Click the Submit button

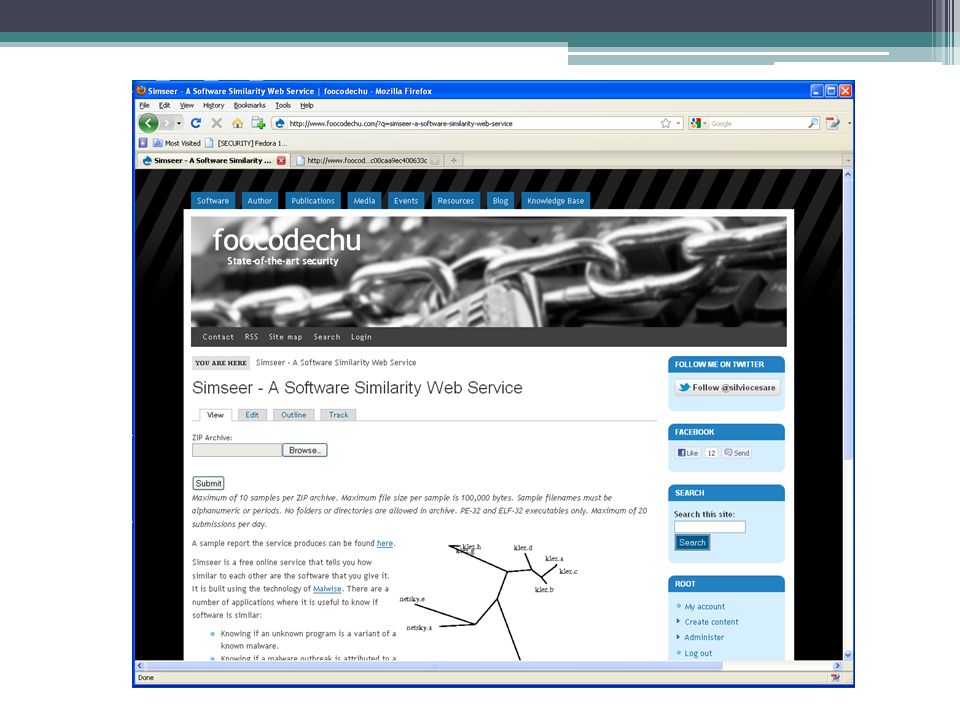coord(208,483)
